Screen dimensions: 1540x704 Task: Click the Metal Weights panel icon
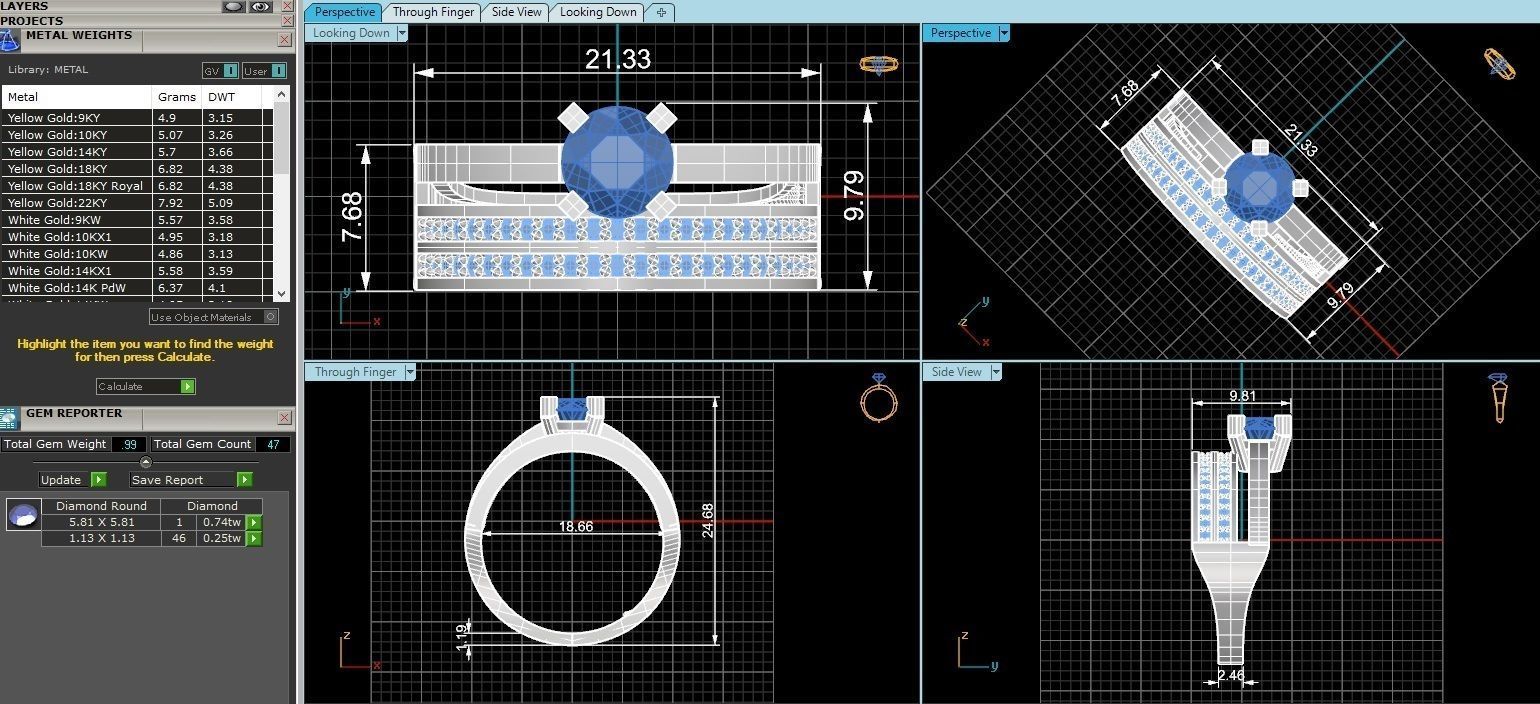pos(10,41)
